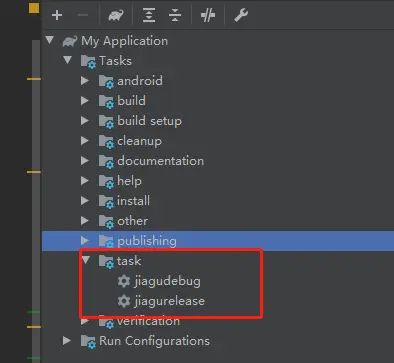Image resolution: width=394 pixels, height=363 pixels.
Task: Click the yellow warning square in the gutter
Action: [34, 8]
